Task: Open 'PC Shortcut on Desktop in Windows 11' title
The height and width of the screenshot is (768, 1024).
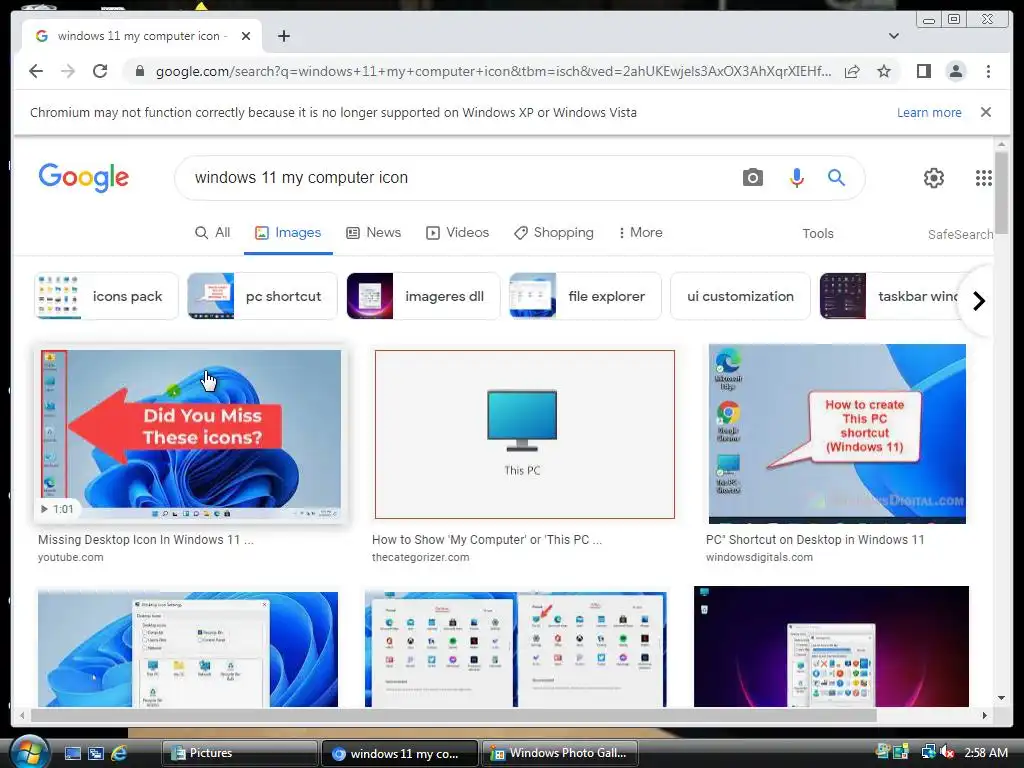Action: [815, 539]
